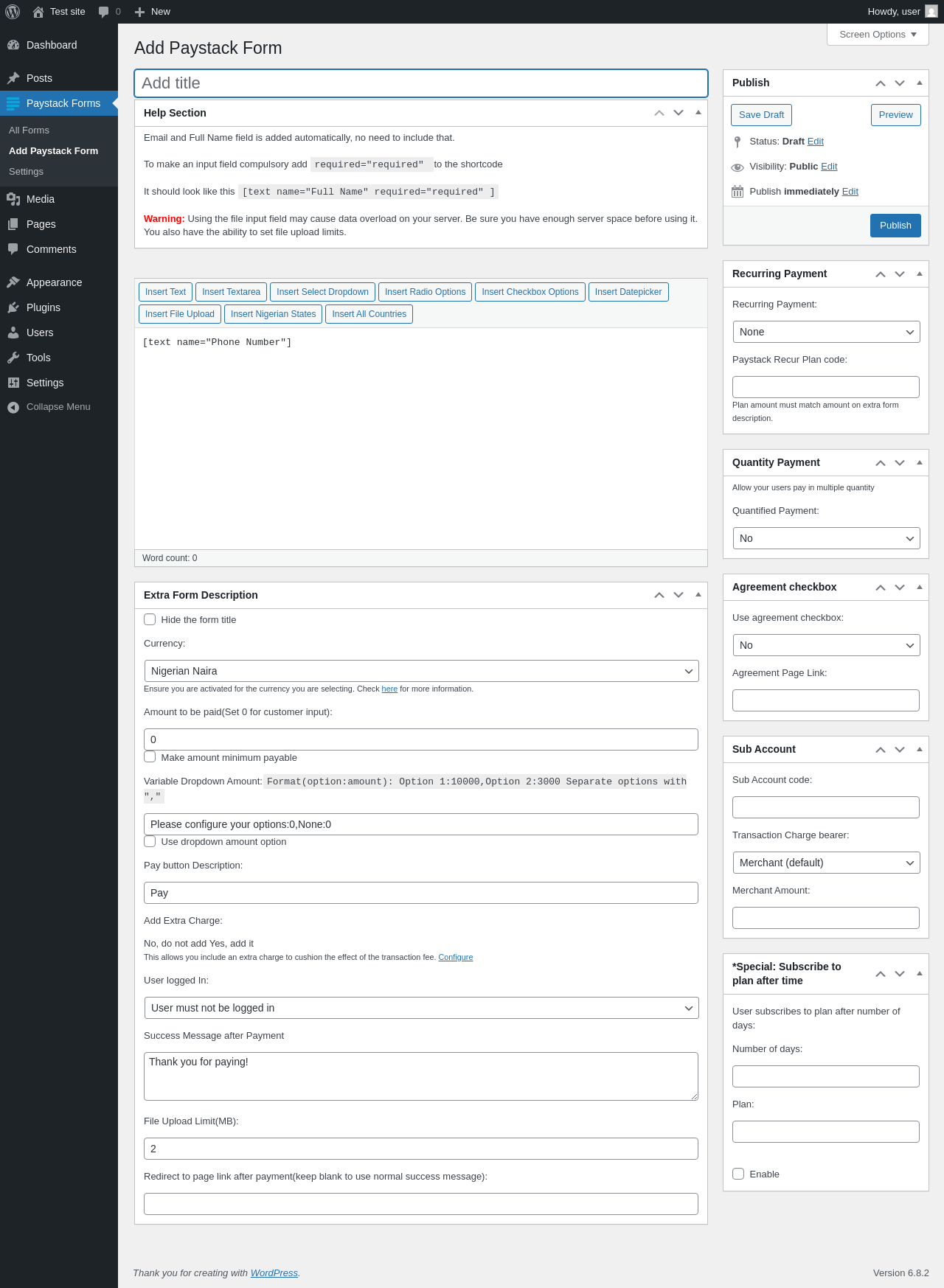Collapse the Help Section panel toggle

[x=698, y=113]
